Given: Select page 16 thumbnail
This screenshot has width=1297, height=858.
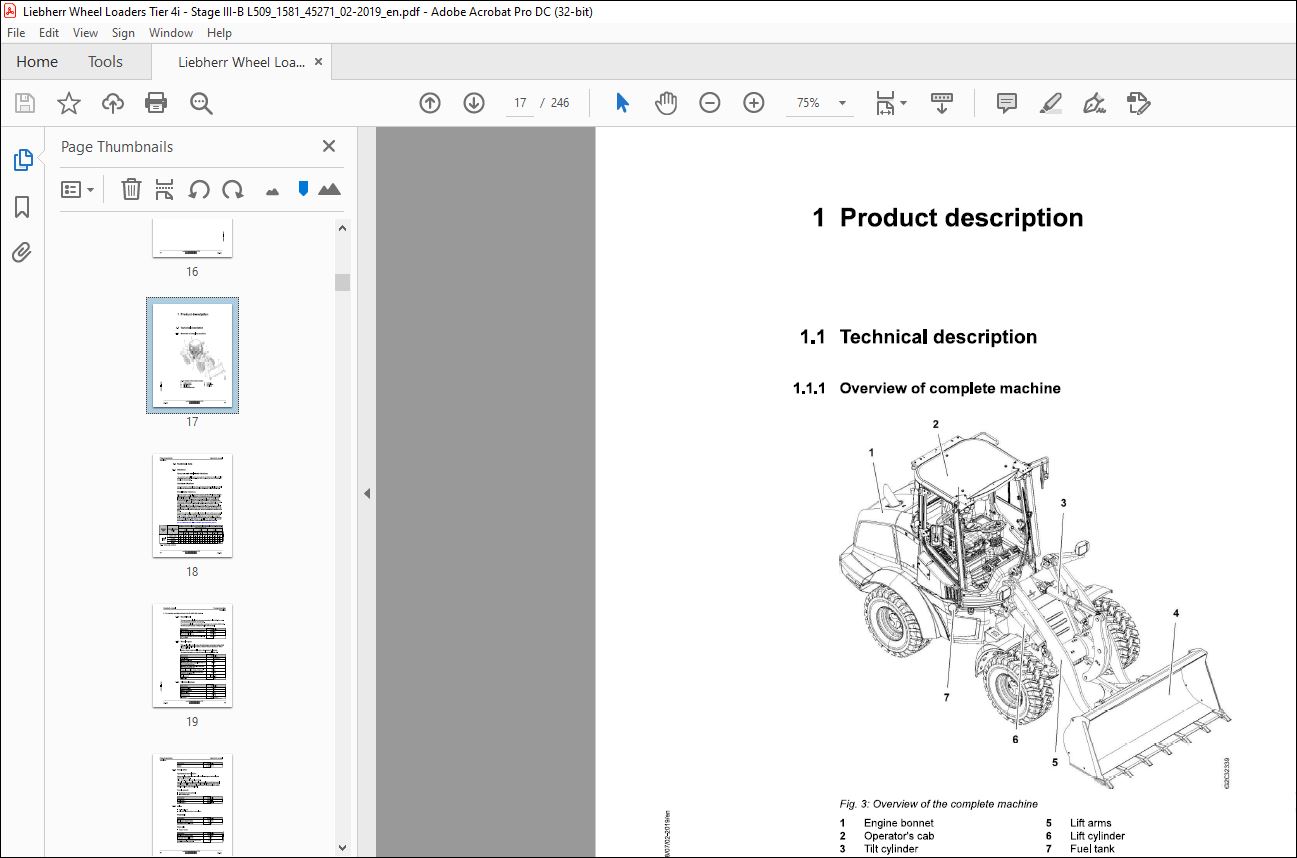Looking at the screenshot, I should pos(192,237).
